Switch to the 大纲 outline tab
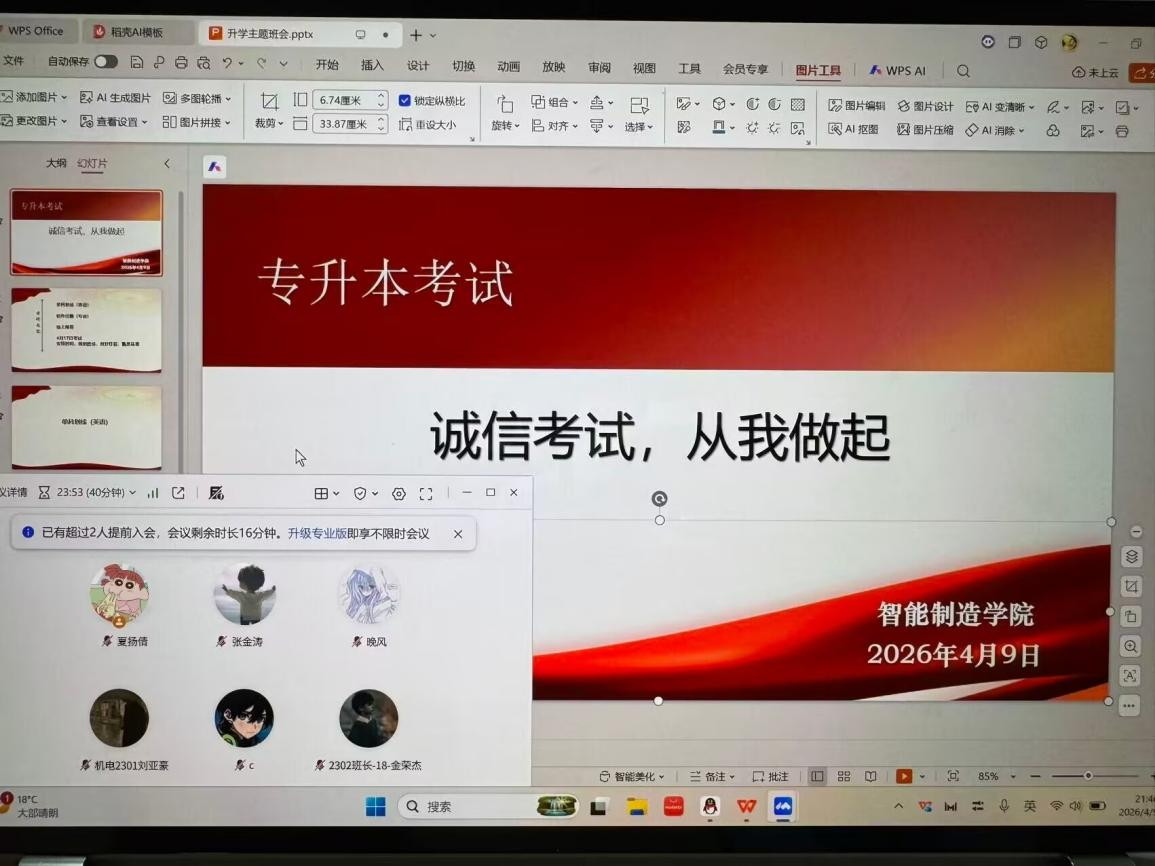Viewport: 1155px width, 866px height. [56, 163]
